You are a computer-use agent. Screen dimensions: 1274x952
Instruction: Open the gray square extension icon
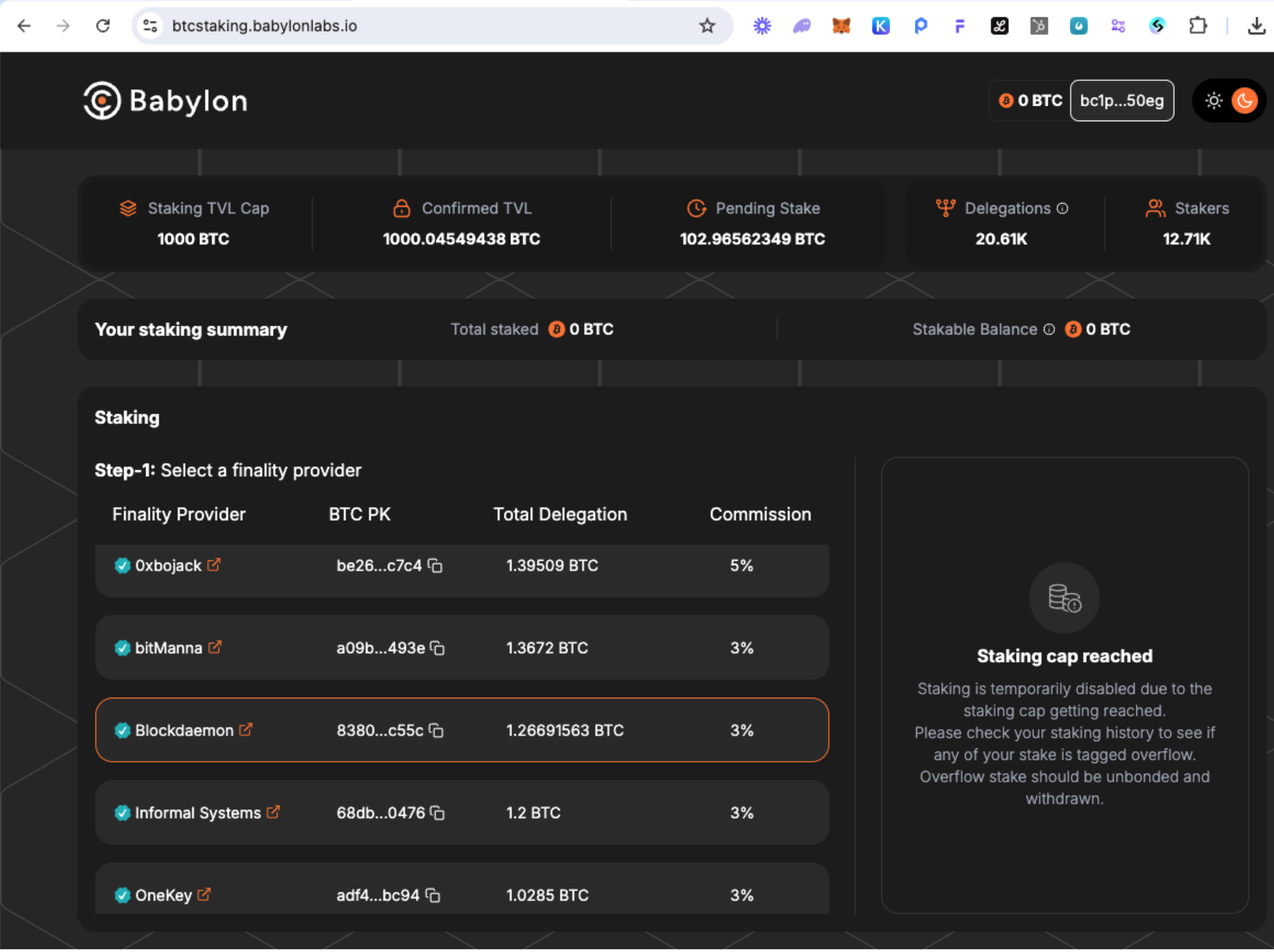[1039, 26]
